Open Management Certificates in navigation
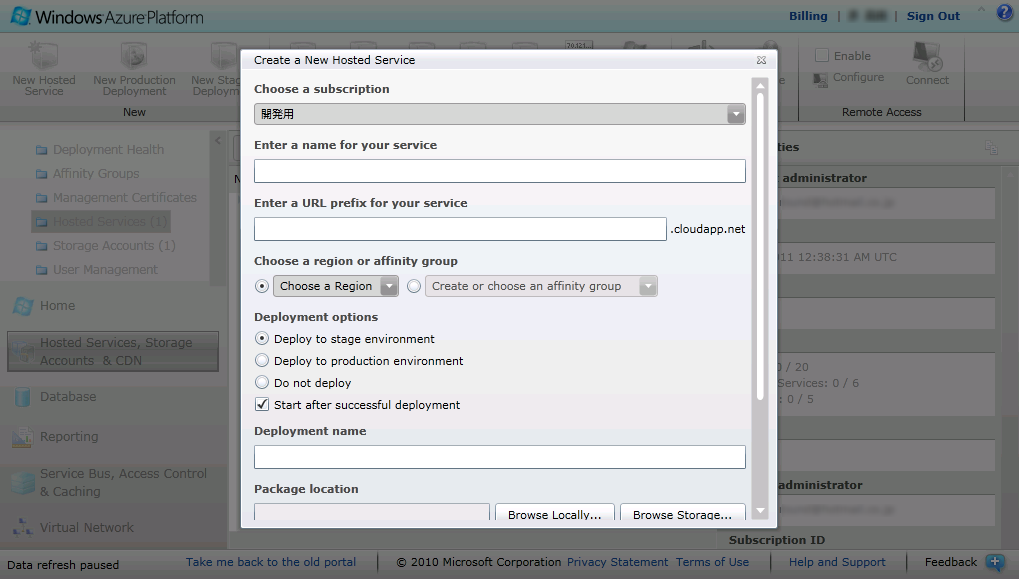Viewport: 1019px width, 579px height. point(125,198)
